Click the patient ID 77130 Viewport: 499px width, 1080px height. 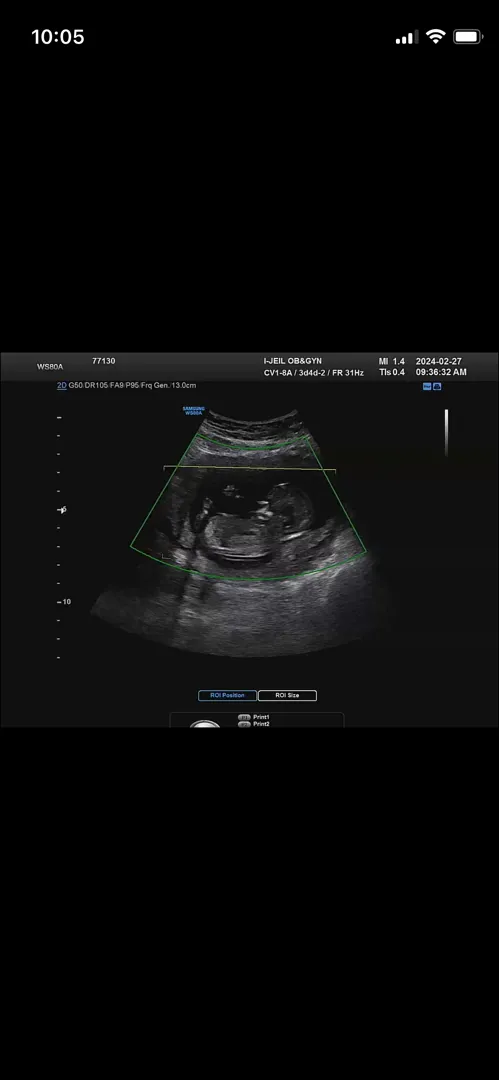(x=103, y=361)
